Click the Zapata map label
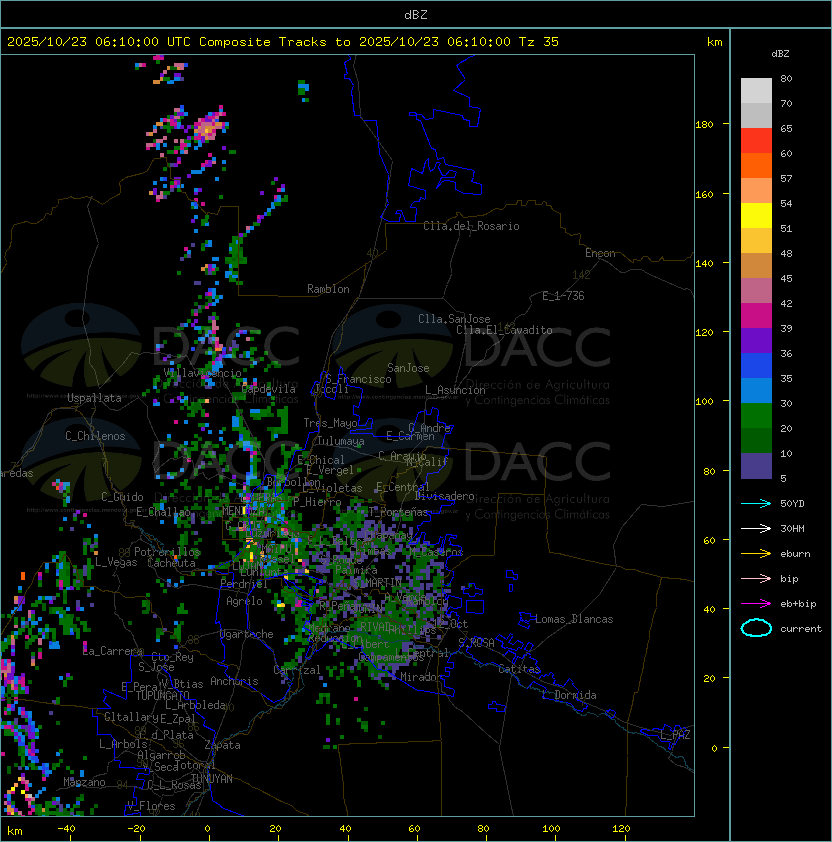The height and width of the screenshot is (842, 832). pyautogui.click(x=222, y=745)
